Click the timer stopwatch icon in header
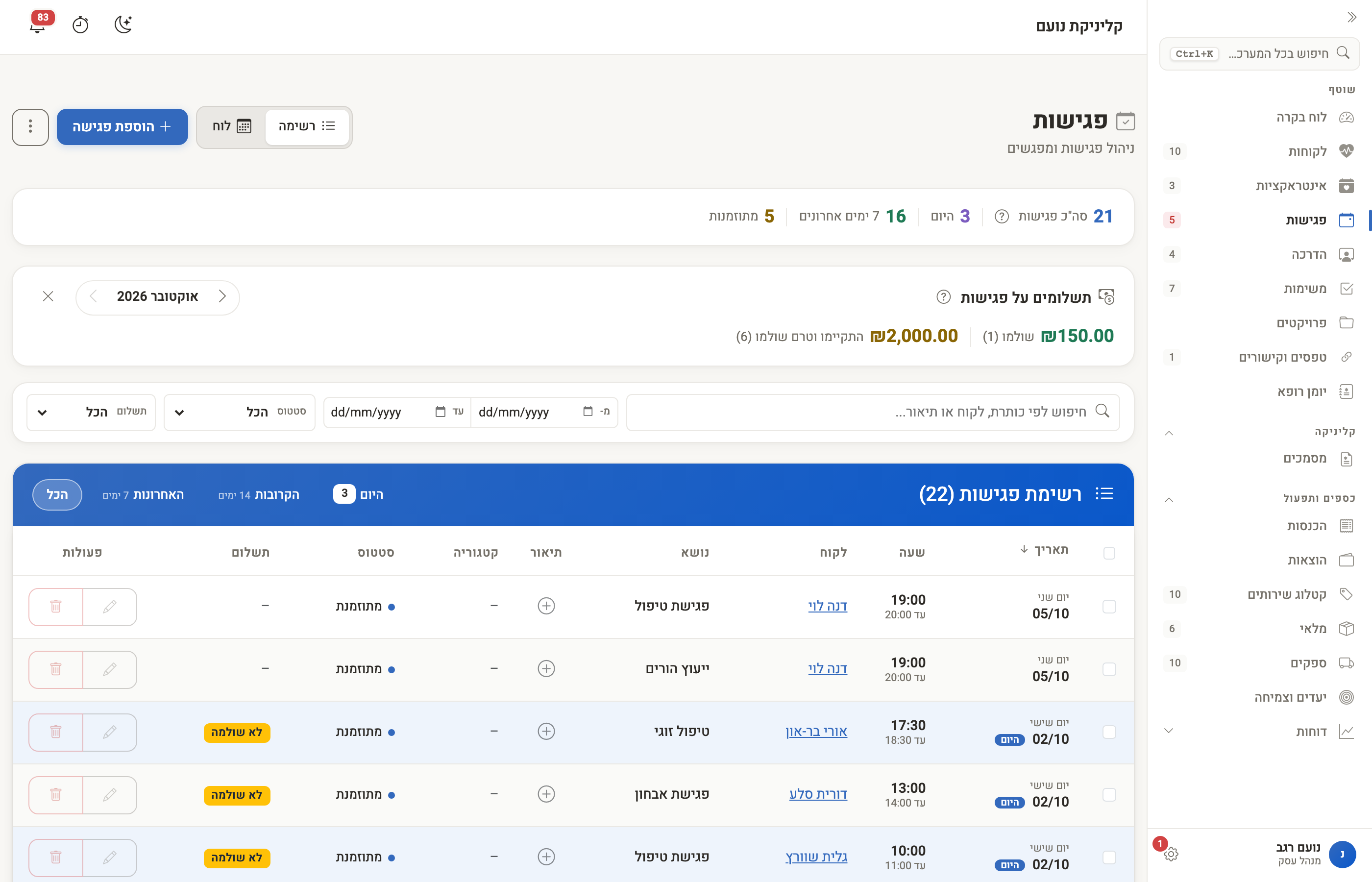Screen dimensions: 1372x882 [x=80, y=24]
